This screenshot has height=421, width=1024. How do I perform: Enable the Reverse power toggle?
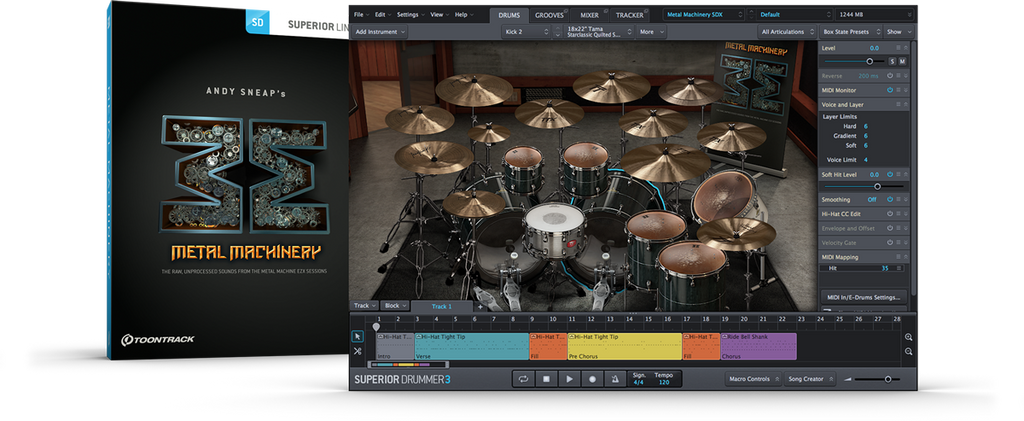click(890, 76)
